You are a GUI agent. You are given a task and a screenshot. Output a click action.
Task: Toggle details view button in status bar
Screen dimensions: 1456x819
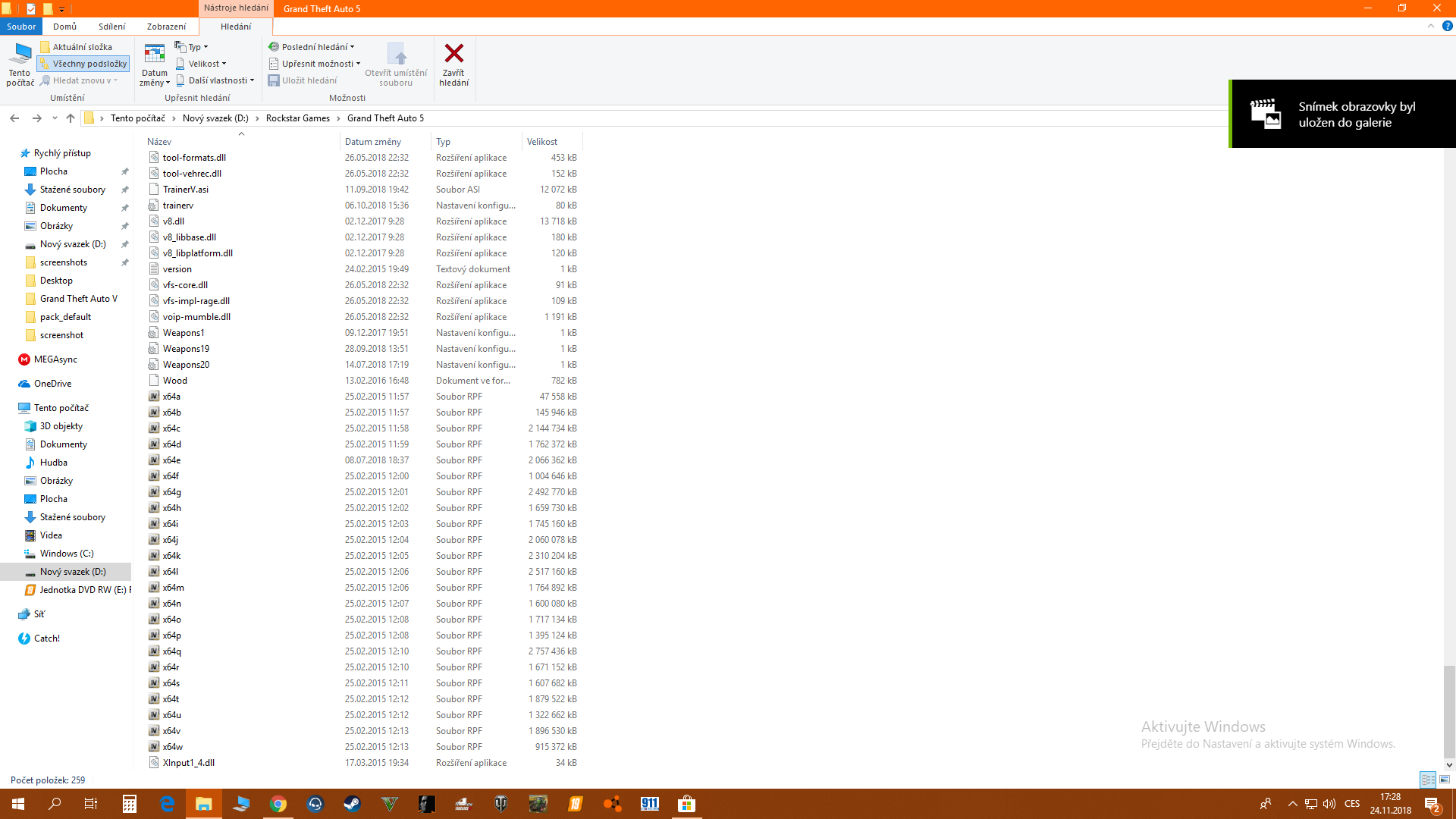tap(1428, 780)
